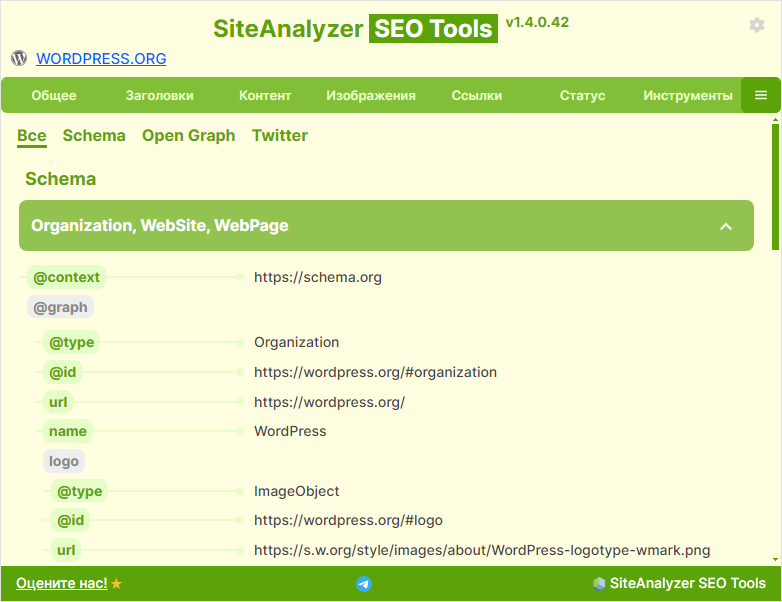Open the Telegram icon in footer

[x=364, y=584]
